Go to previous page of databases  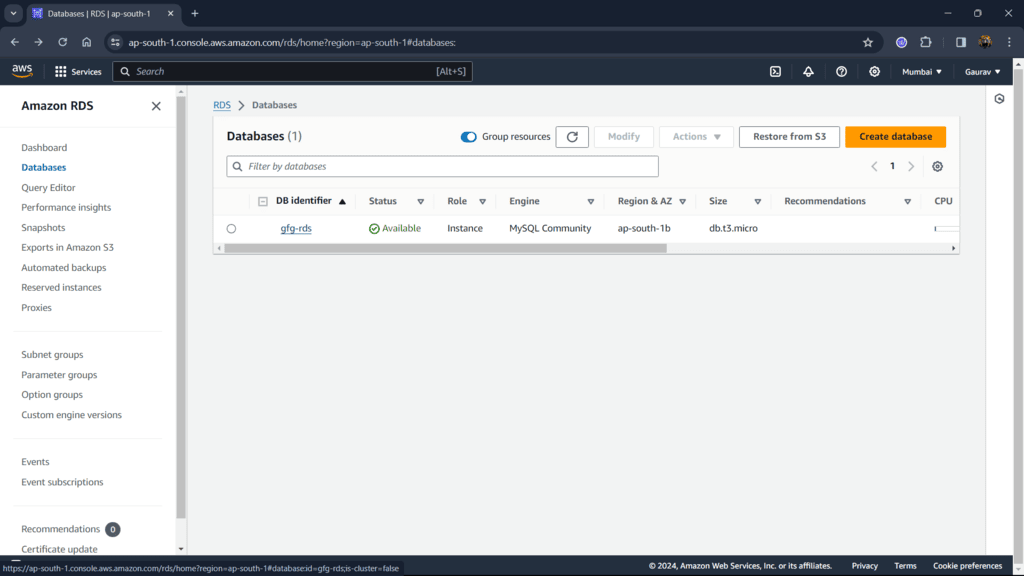tap(874, 167)
